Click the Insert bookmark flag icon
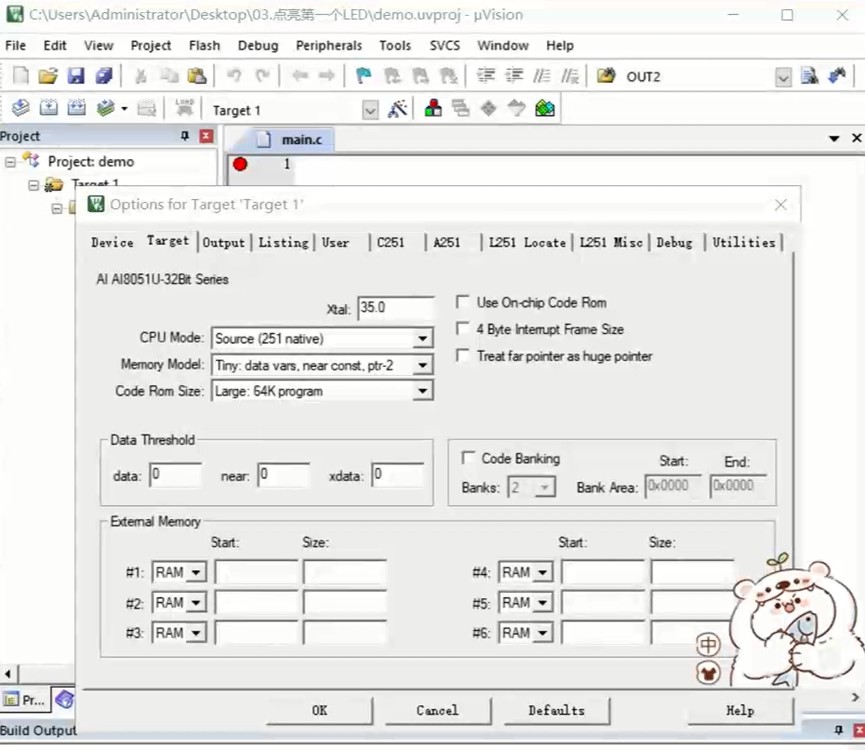The width and height of the screenshot is (865, 750). pyautogui.click(x=364, y=76)
